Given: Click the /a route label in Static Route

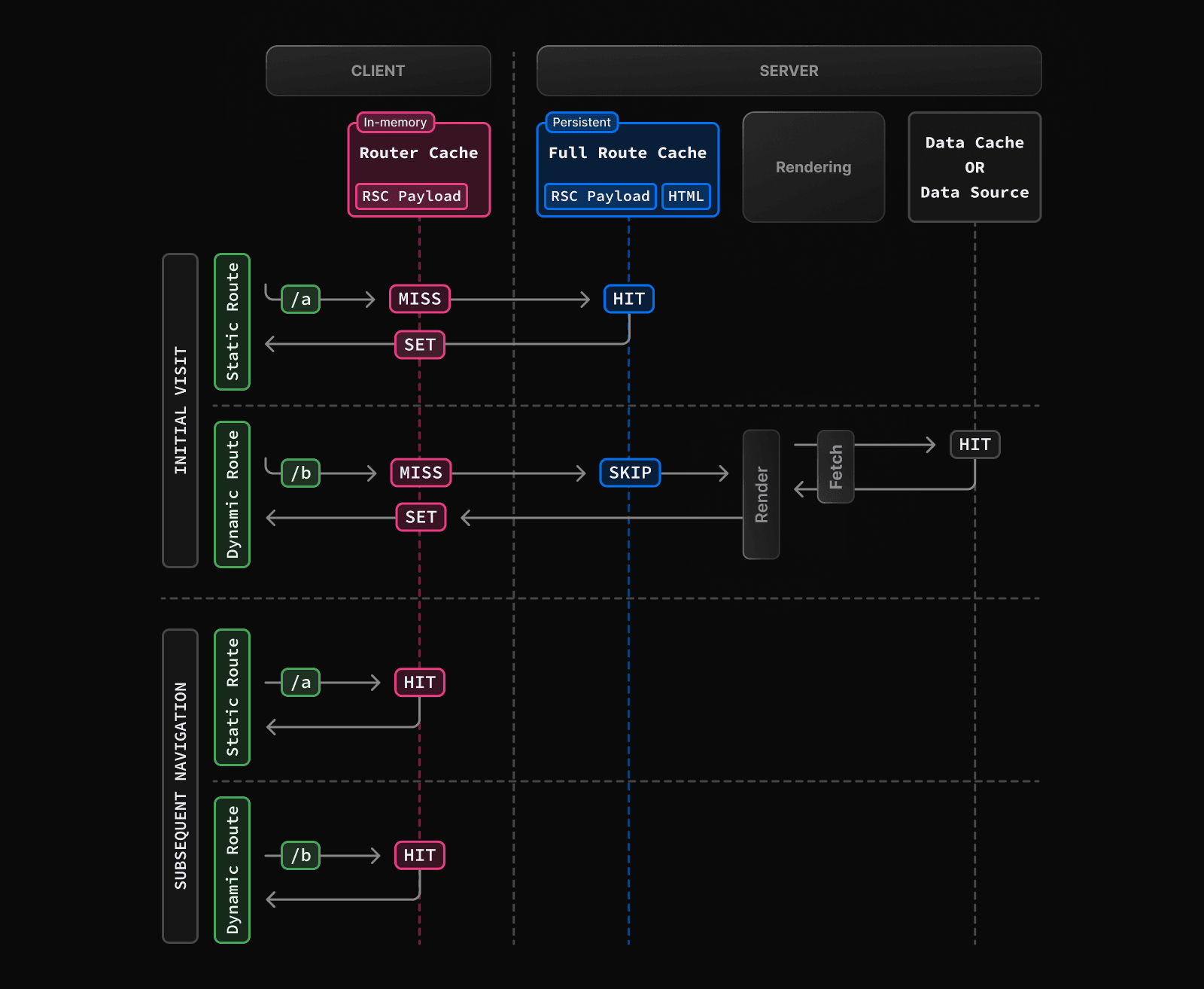Looking at the screenshot, I should pyautogui.click(x=299, y=299).
